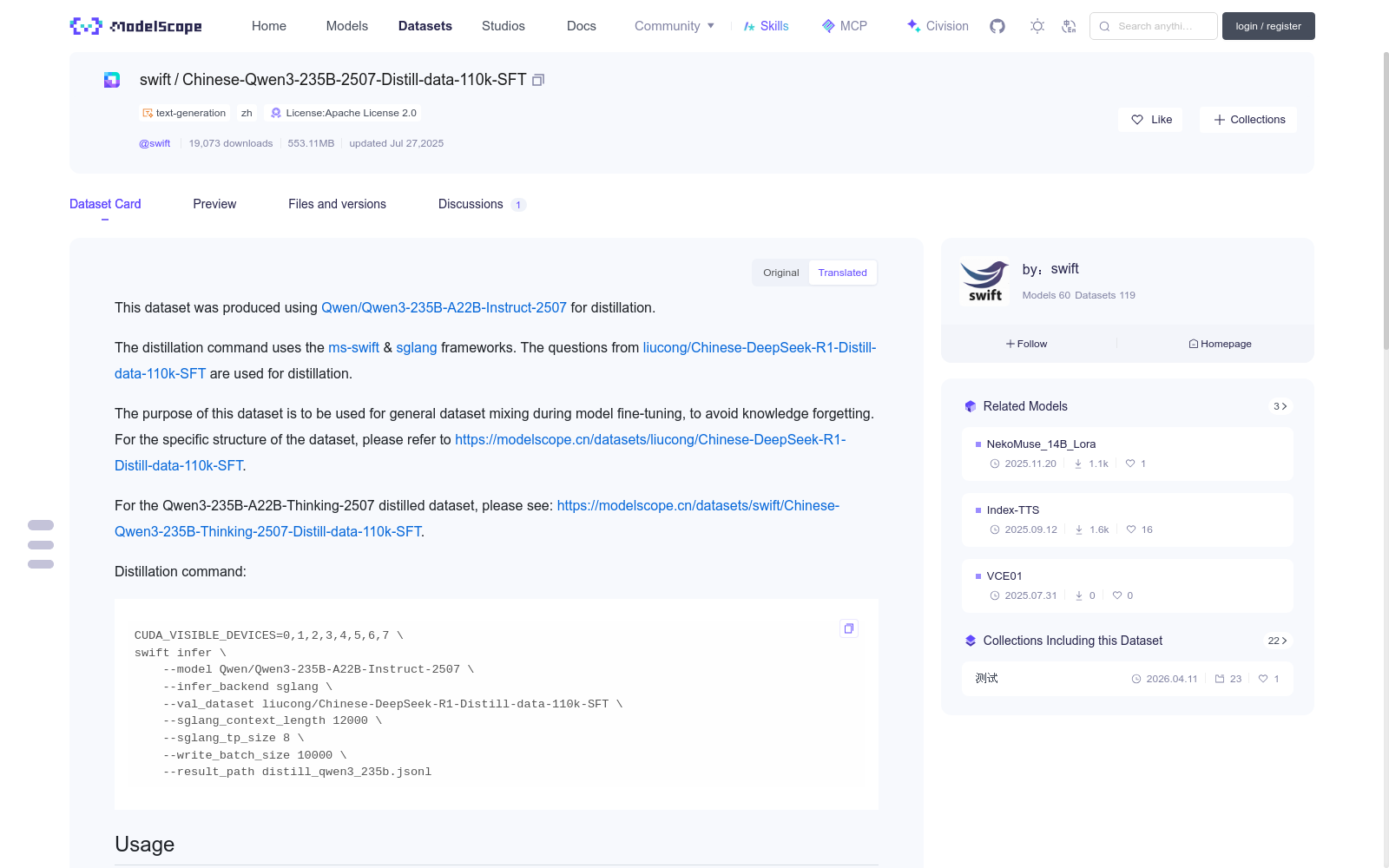The image size is (1389, 868).
Task: Click the "by: swift" author name
Action: pyautogui.click(x=1050, y=269)
